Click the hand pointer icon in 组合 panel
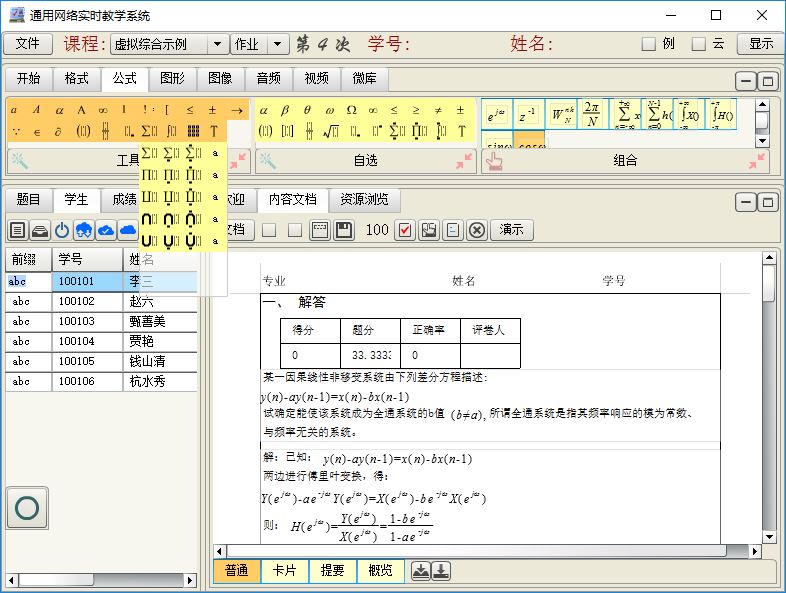The height and width of the screenshot is (593, 786). pyautogui.click(x=494, y=161)
